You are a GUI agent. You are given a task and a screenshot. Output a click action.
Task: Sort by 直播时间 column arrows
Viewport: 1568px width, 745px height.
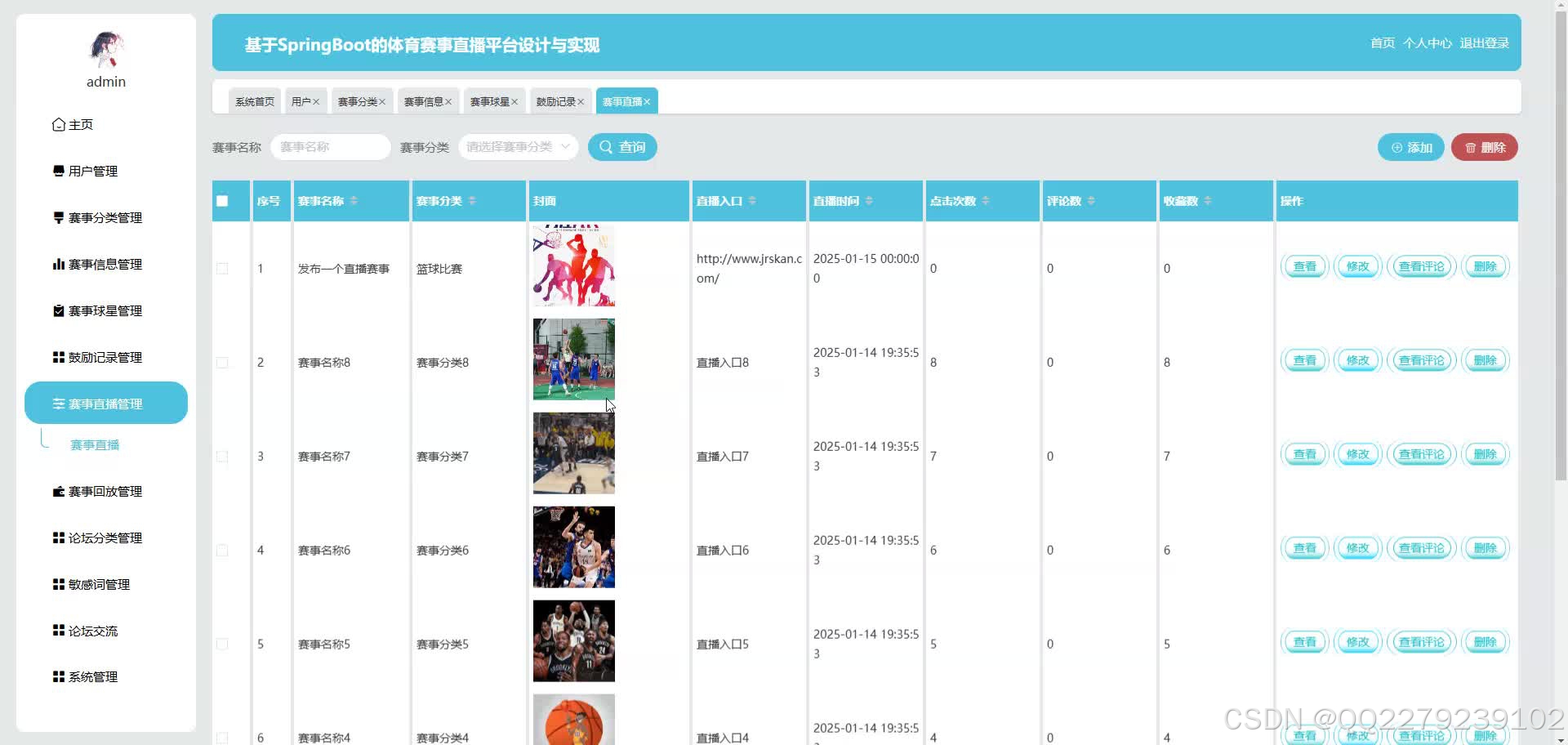(869, 201)
